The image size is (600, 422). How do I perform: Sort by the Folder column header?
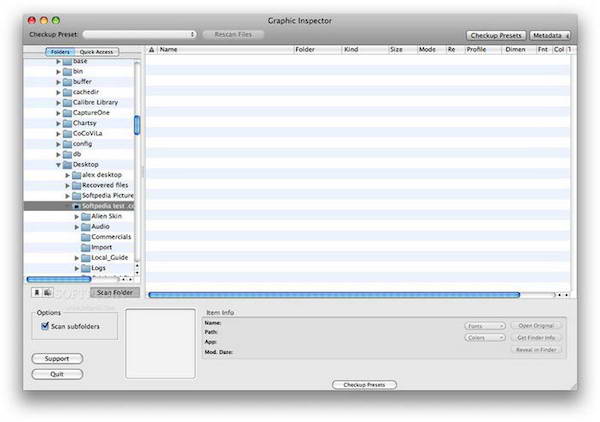(x=317, y=50)
